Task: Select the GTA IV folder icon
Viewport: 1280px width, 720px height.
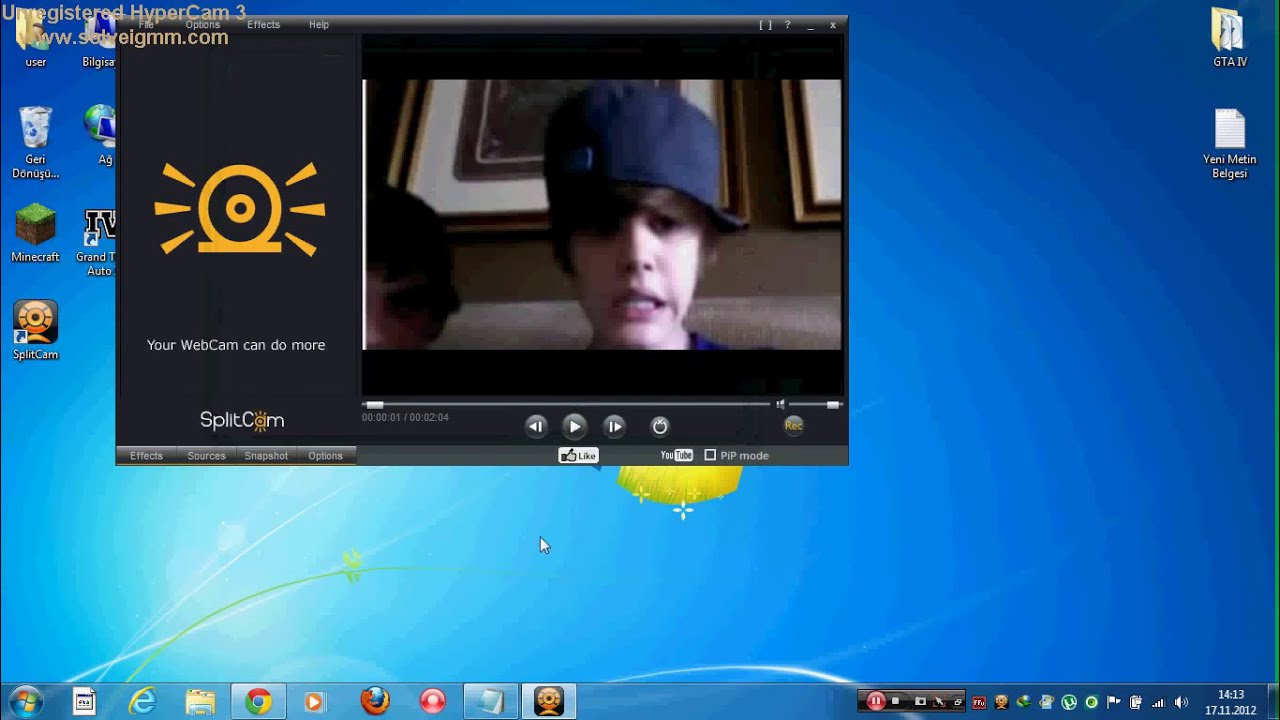Action: tap(1229, 38)
